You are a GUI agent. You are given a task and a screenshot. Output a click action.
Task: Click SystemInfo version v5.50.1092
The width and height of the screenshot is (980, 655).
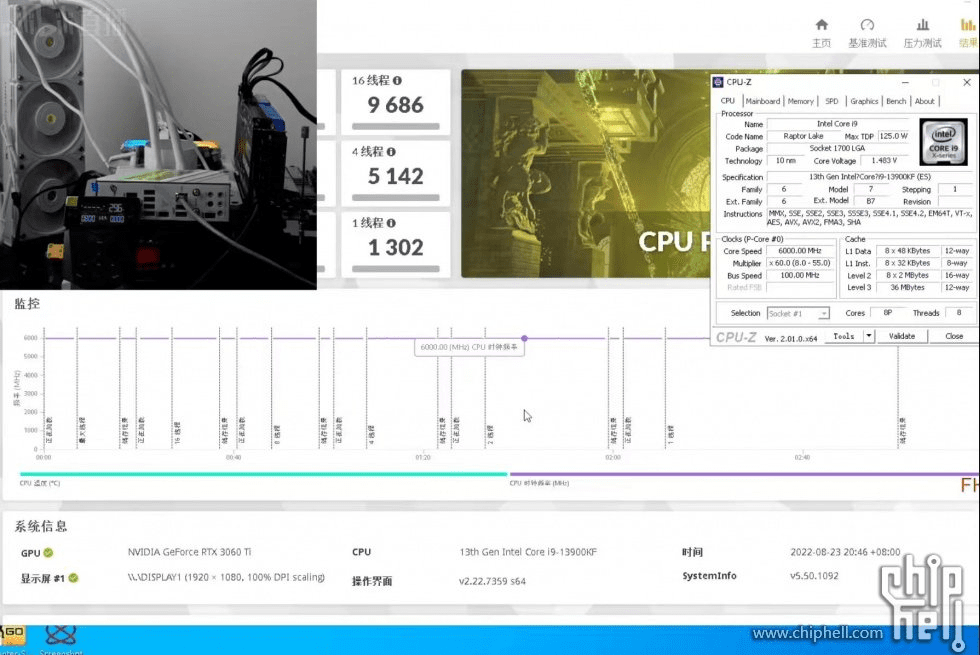click(814, 576)
